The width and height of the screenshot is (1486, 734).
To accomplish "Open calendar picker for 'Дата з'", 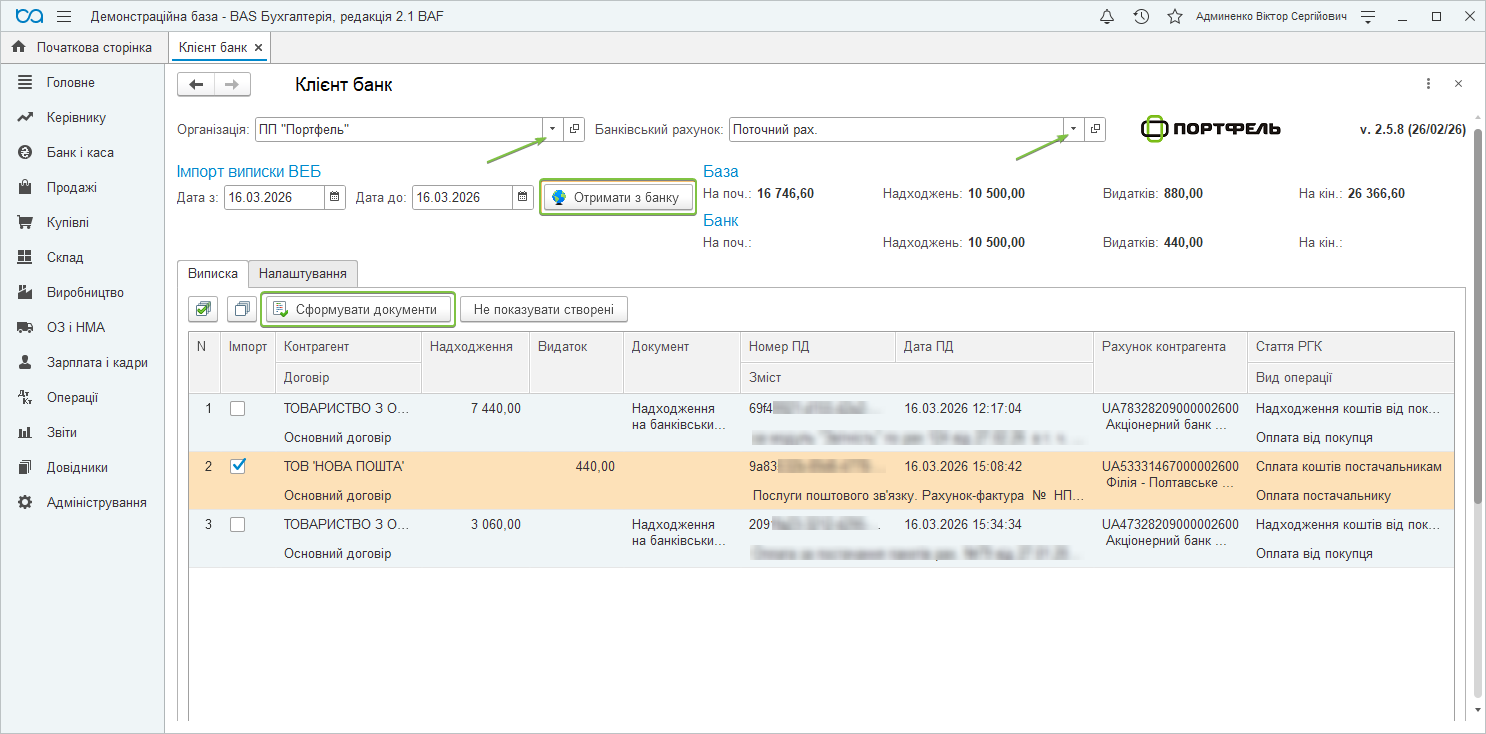I will click(x=336, y=198).
